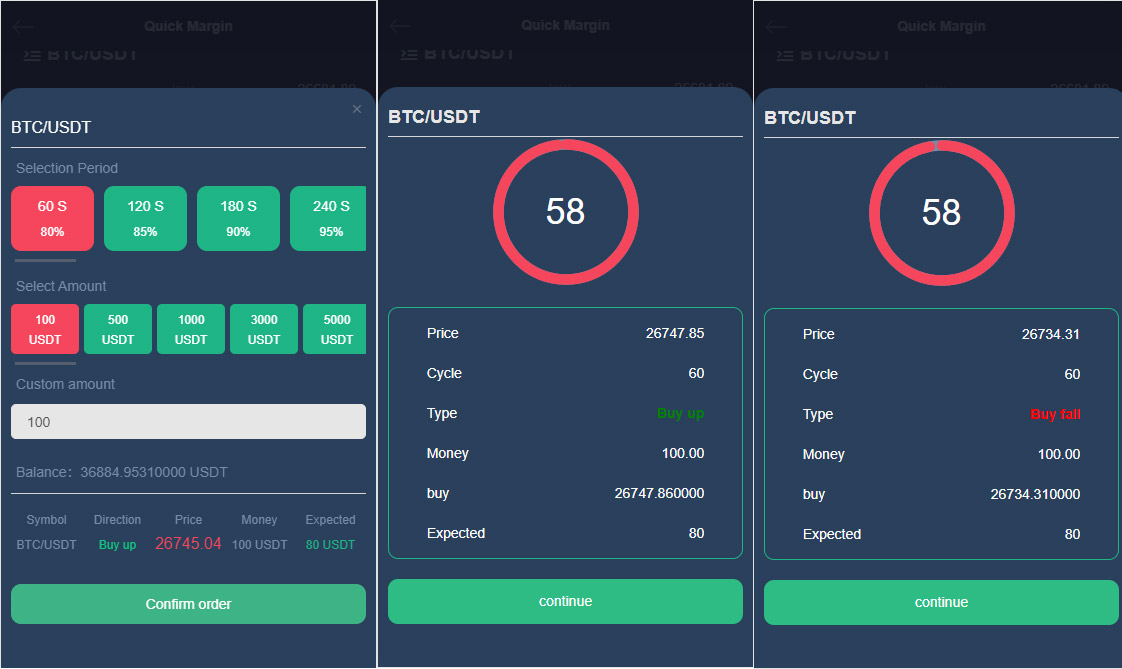The width and height of the screenshot is (1122, 669).
Task: Select the 100 USDT amount
Action: 45,329
